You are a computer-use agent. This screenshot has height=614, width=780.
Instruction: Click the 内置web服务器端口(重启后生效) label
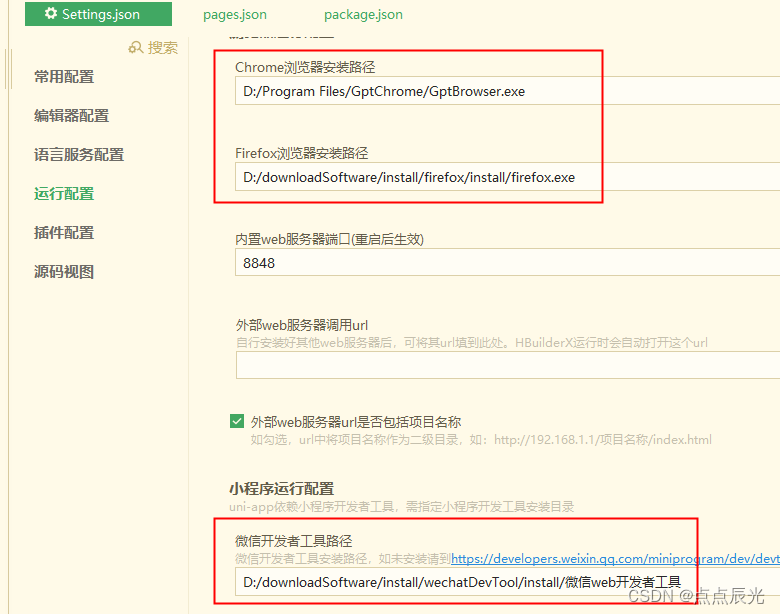[329, 239]
